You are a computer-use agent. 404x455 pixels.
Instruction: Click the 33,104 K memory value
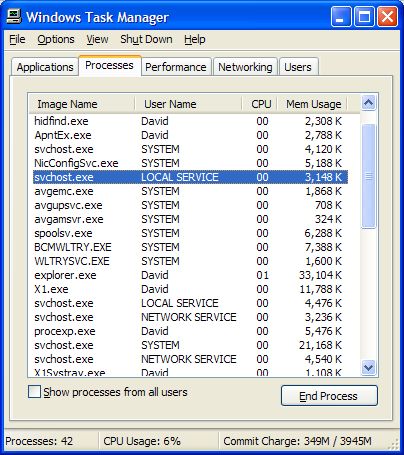pyautogui.click(x=320, y=275)
